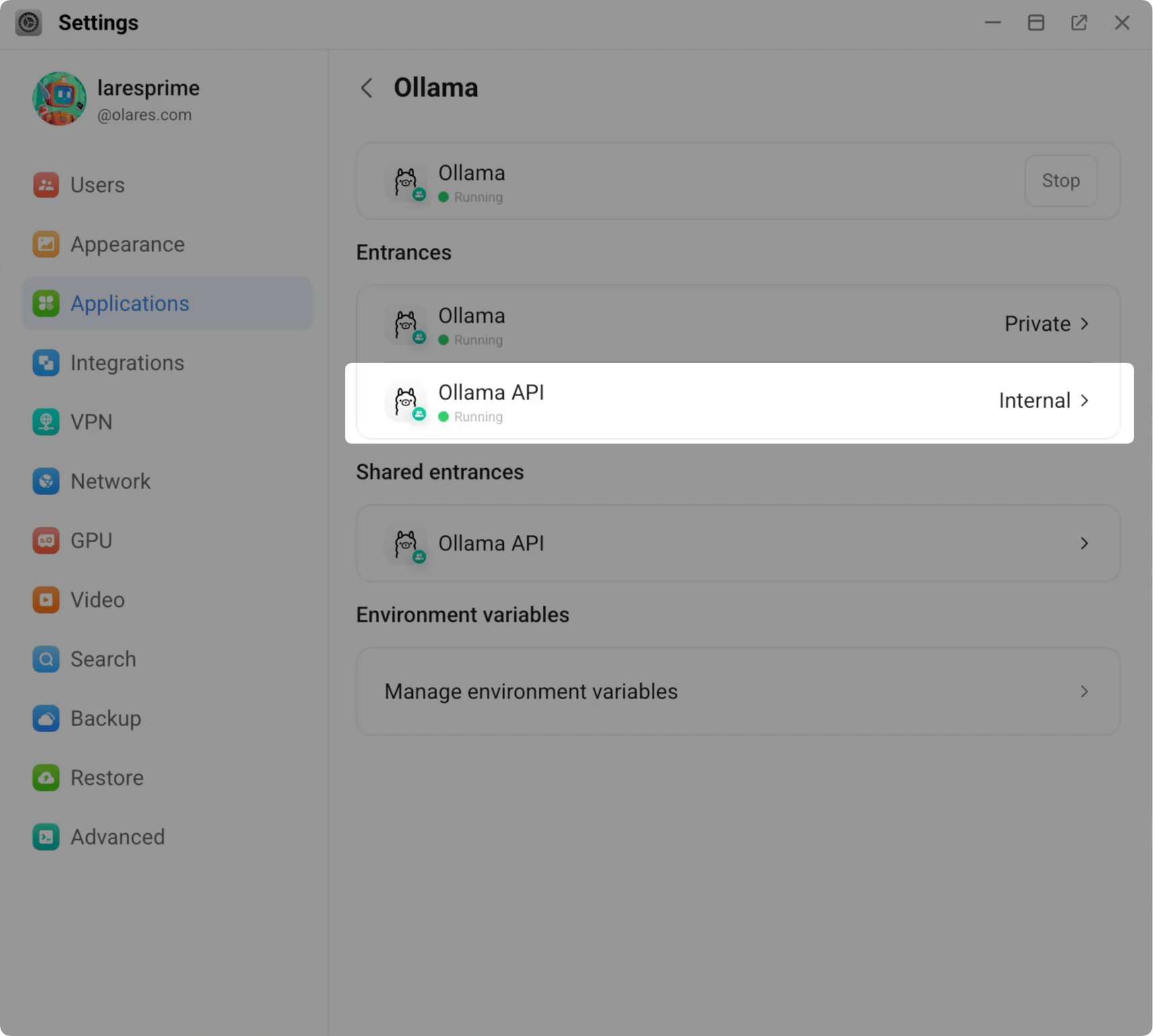Click the Network globe icon

click(45, 481)
